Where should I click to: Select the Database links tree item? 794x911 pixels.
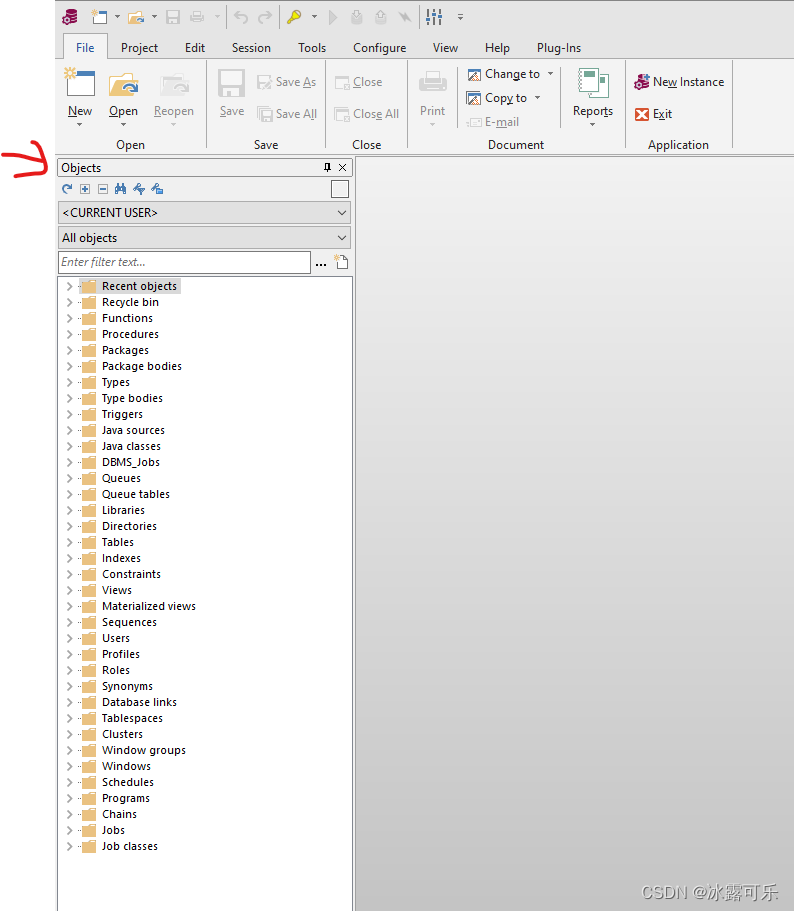point(139,702)
